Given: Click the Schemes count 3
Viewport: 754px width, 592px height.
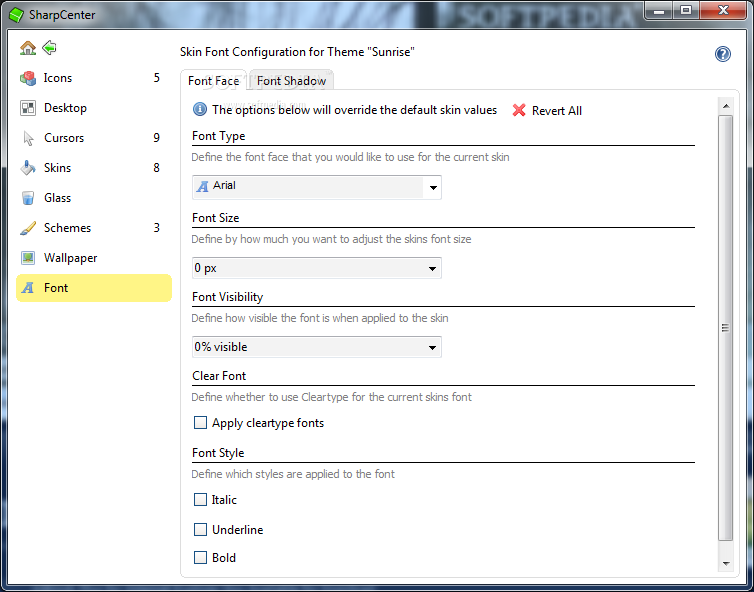Looking at the screenshot, I should click(157, 228).
